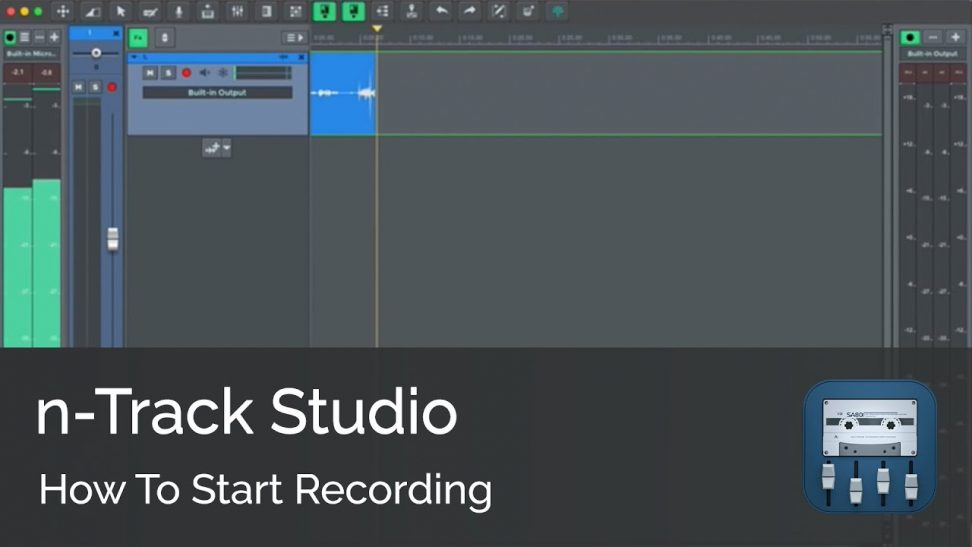The width and height of the screenshot is (972, 547).
Task: Open the add track dropdown arrow
Action: [x=227, y=148]
